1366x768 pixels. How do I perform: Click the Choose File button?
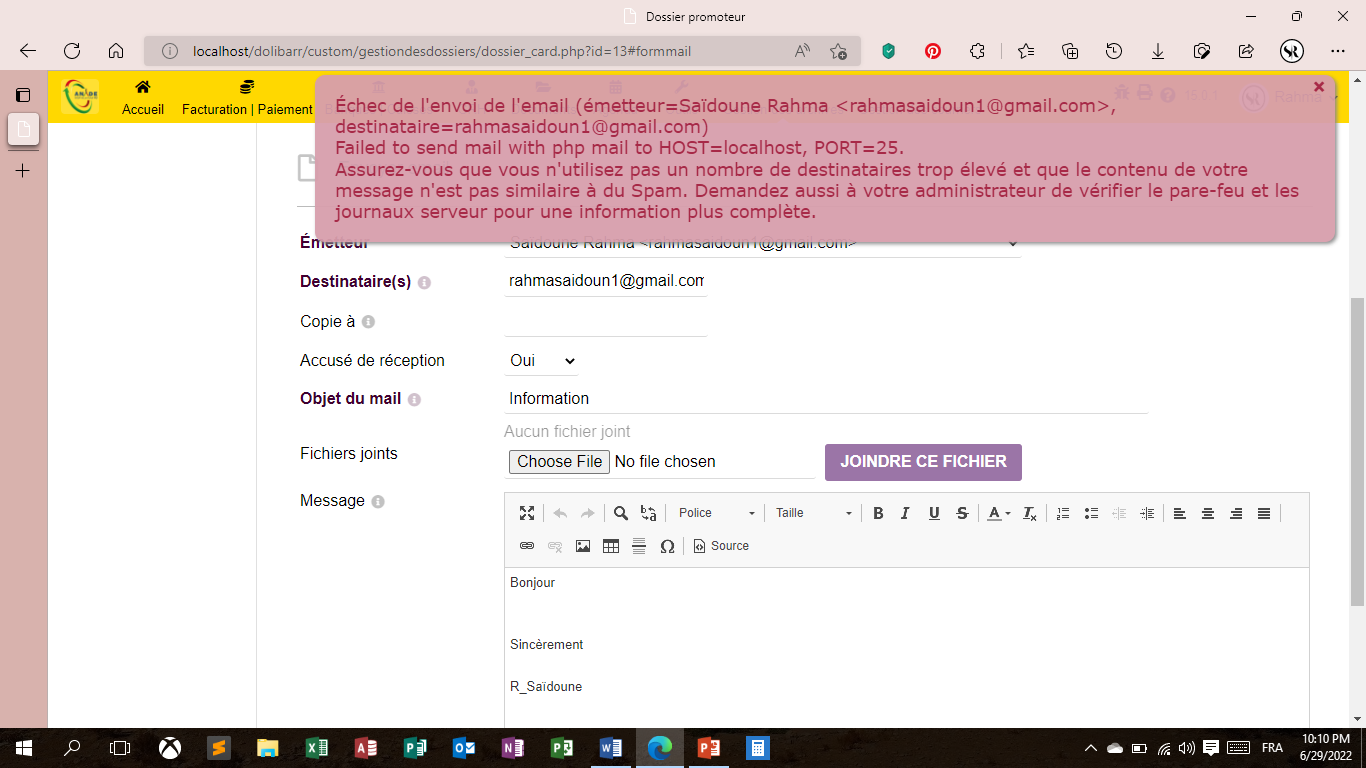[x=559, y=461]
